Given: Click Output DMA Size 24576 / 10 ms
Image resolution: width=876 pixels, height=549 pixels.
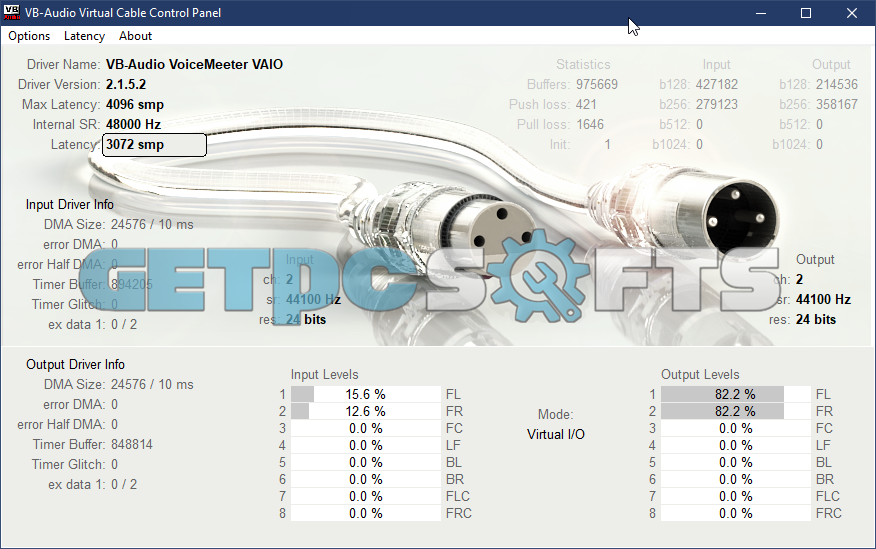Looking at the screenshot, I should click(x=152, y=384).
